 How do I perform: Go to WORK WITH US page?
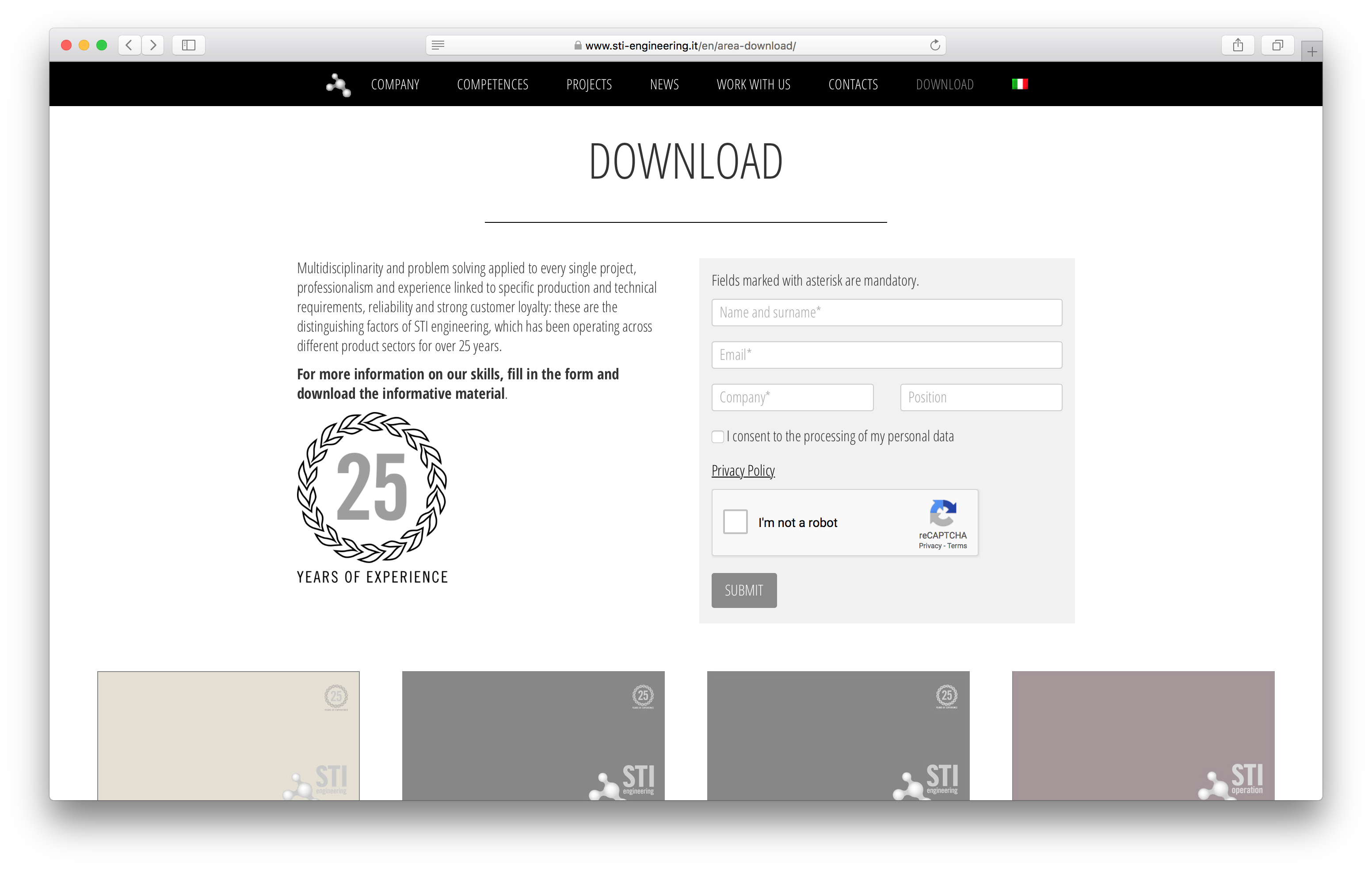[x=753, y=84]
